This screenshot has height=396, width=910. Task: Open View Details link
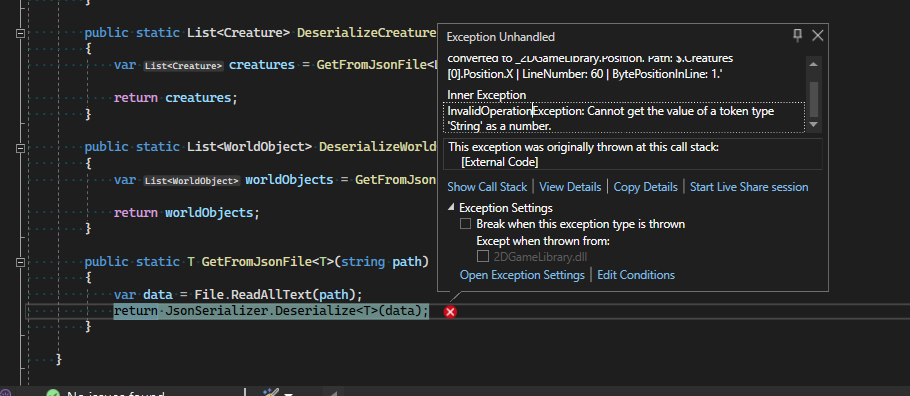(570, 187)
